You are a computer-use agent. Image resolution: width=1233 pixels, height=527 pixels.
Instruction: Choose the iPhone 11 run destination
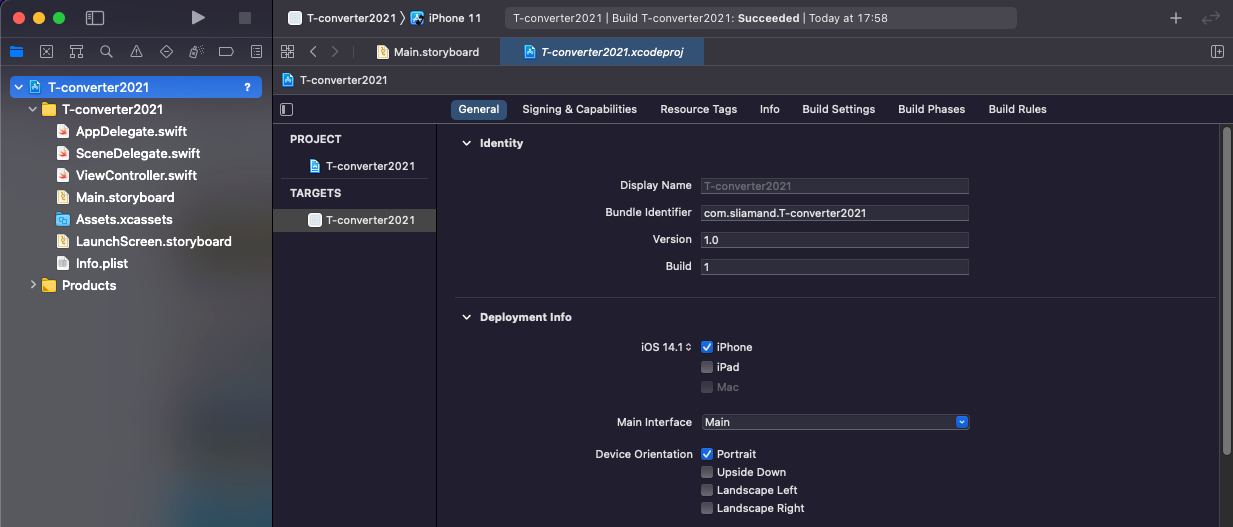pyautogui.click(x=446, y=18)
